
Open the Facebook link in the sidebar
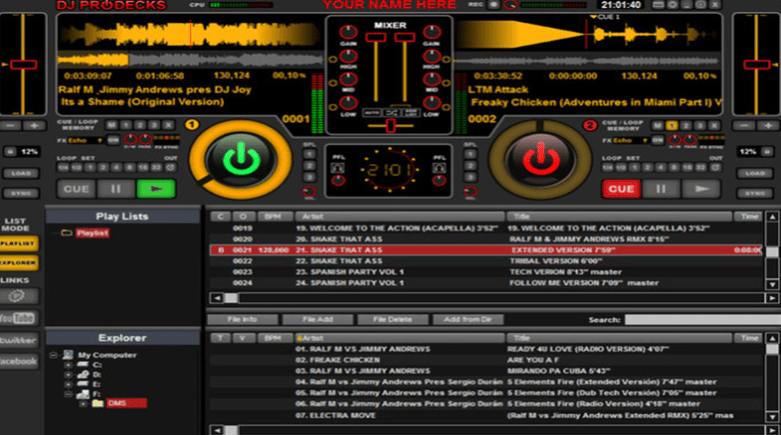tap(18, 361)
